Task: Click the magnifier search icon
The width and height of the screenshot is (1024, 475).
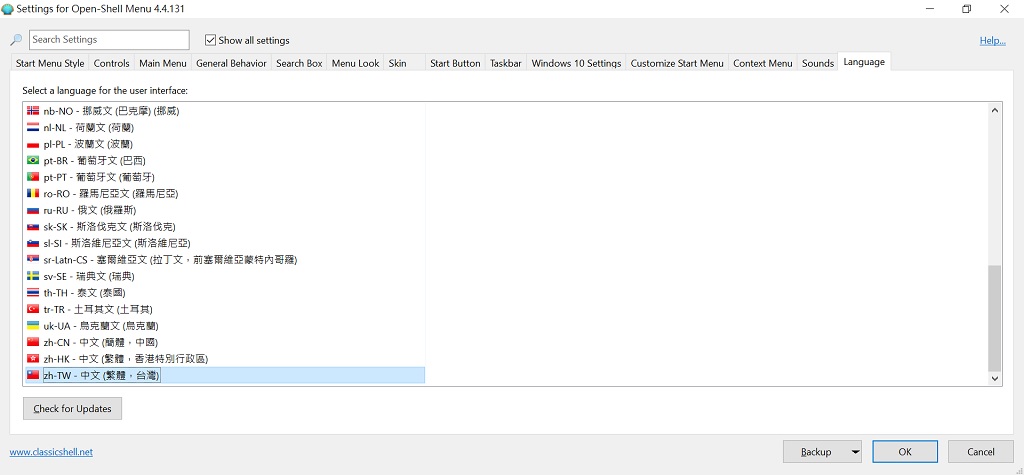Action: [x=16, y=40]
